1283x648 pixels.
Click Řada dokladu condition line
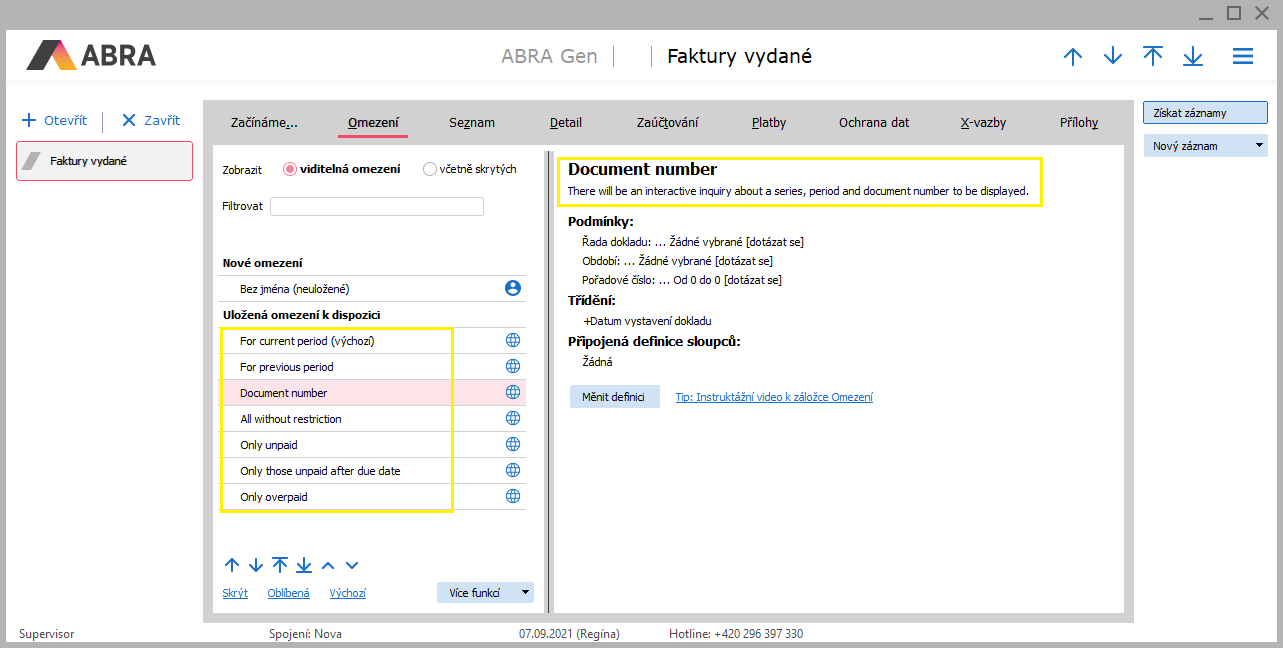692,241
